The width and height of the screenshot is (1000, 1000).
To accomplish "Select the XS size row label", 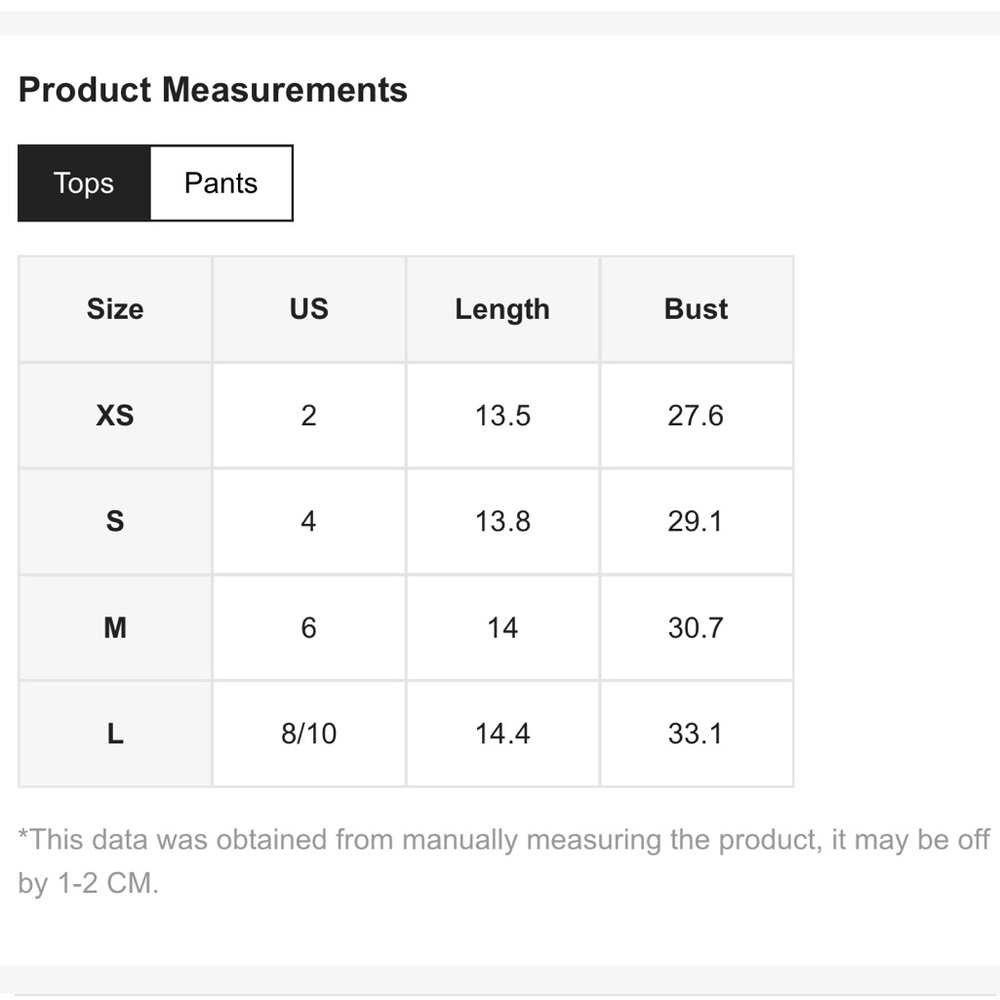I will click(x=115, y=416).
